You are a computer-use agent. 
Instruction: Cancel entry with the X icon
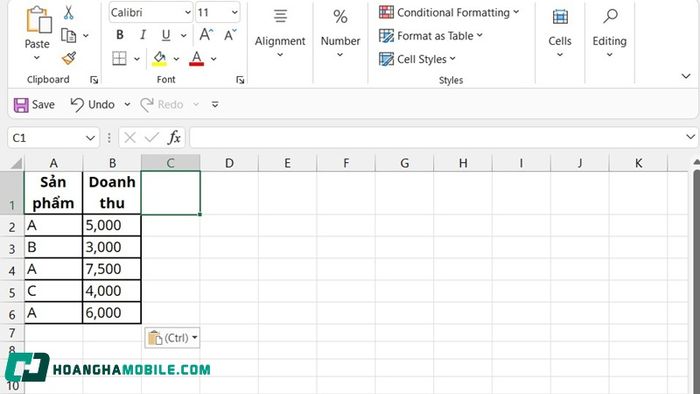point(130,138)
